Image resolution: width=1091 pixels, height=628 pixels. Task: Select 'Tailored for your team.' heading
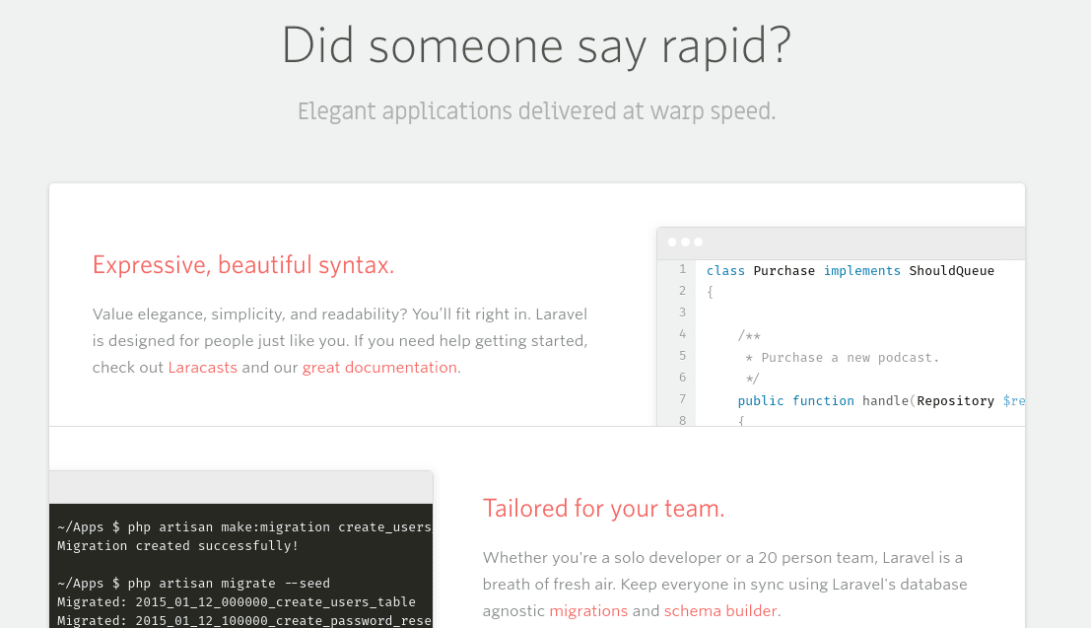[603, 508]
